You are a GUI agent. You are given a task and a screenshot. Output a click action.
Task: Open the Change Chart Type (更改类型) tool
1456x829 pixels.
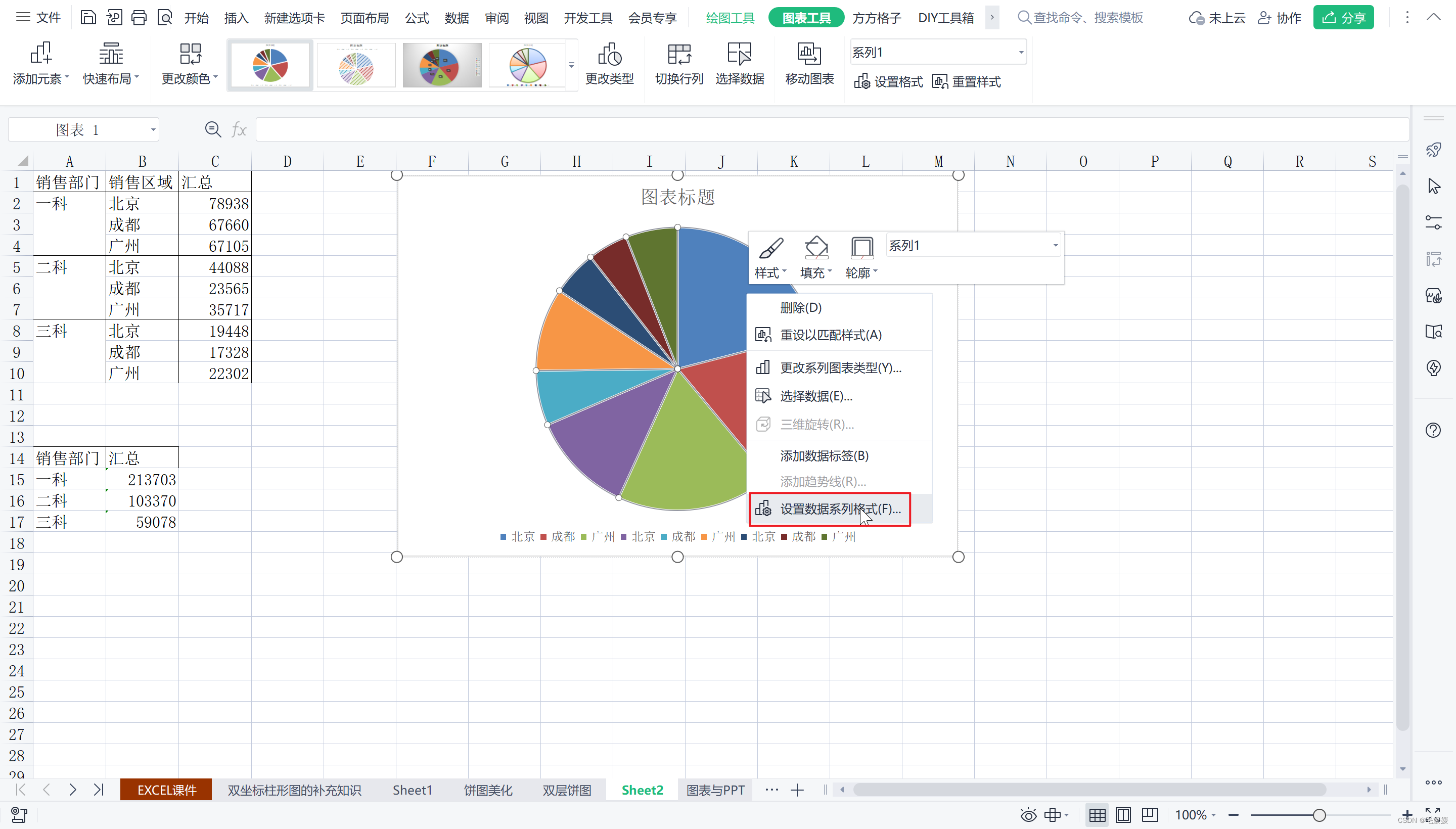609,55
